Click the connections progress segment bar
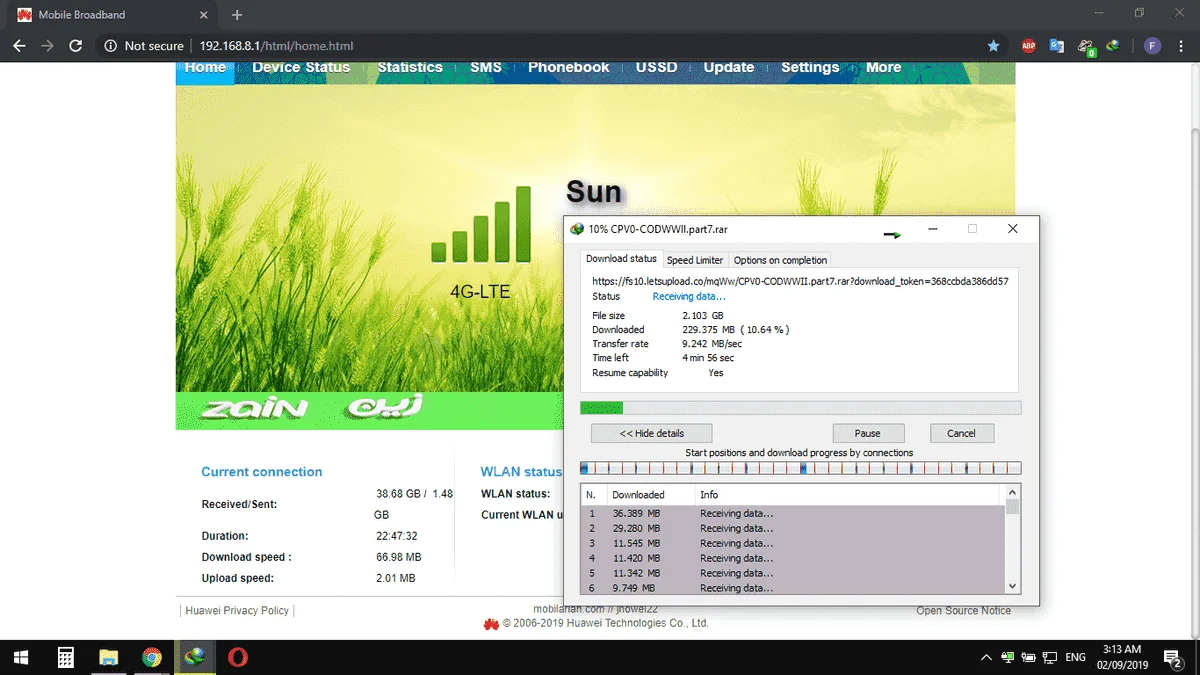Viewport: 1200px width, 675px height. tap(800, 468)
